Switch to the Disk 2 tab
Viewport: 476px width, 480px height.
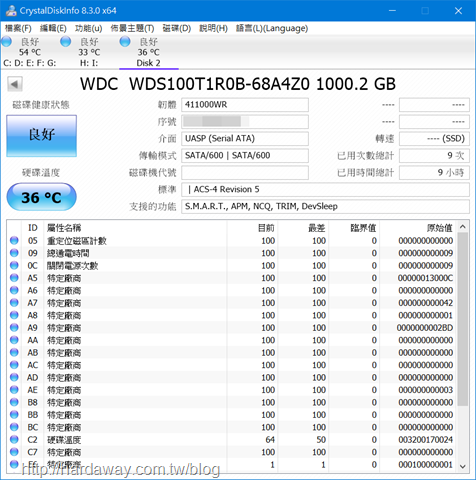point(149,52)
